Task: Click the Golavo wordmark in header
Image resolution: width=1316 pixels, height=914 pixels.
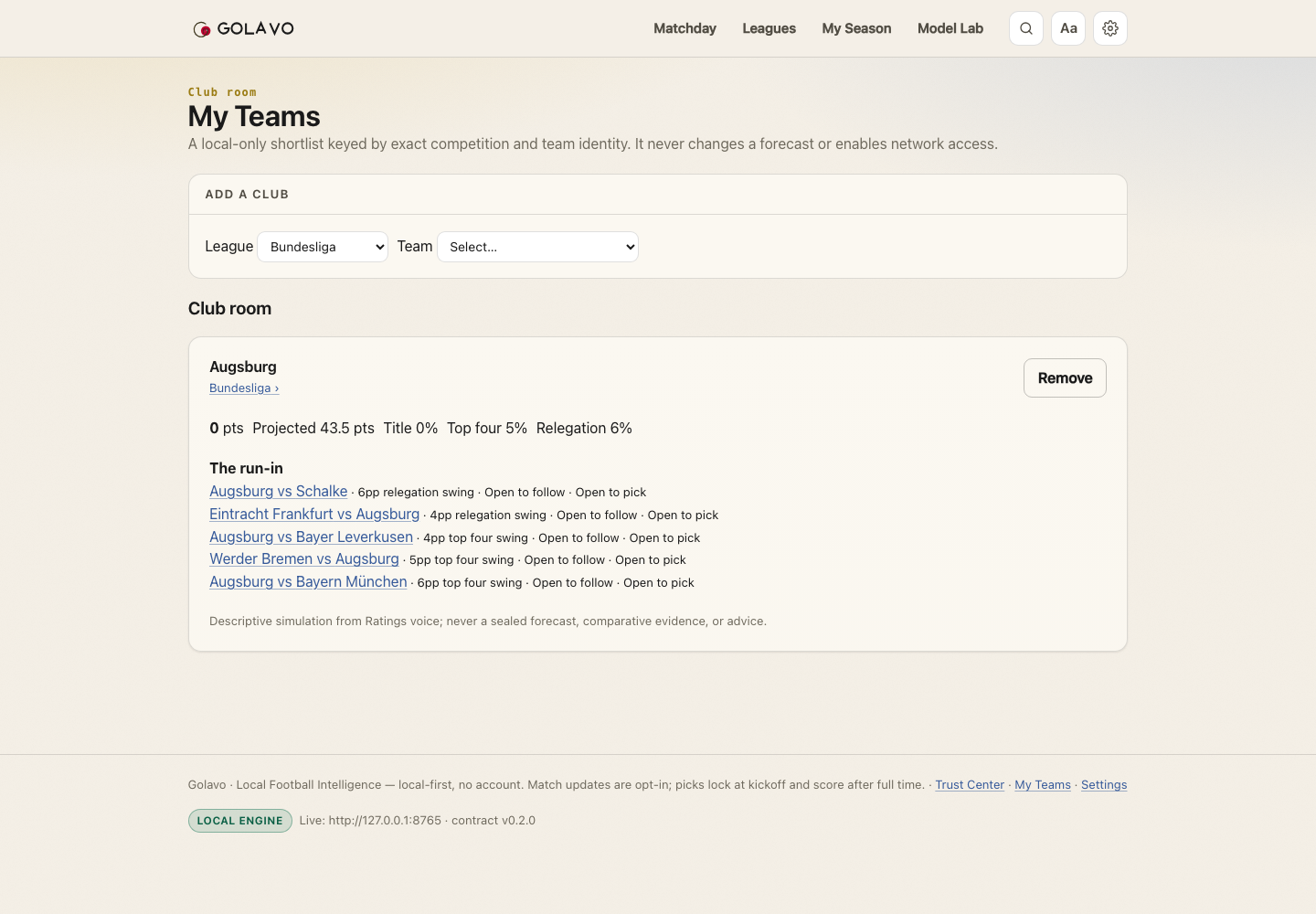Action: 256,29
